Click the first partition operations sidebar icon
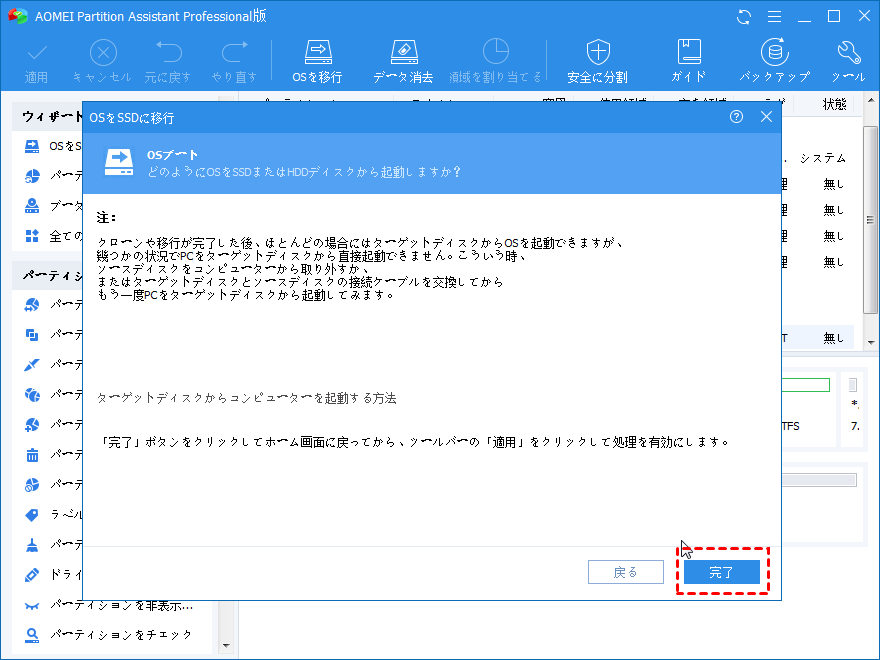880x660 pixels. click(33, 305)
